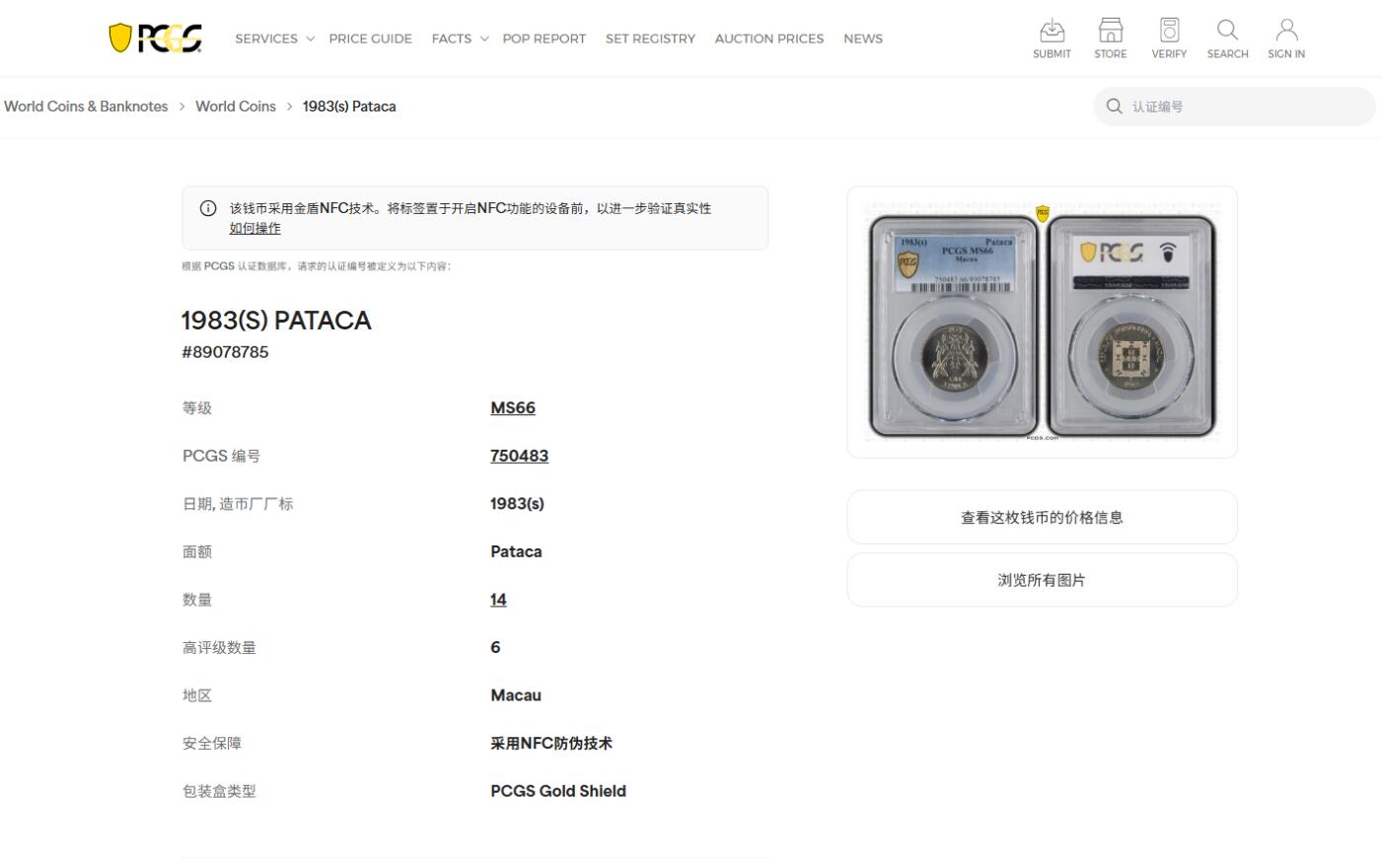Open the Submit icon in header
This screenshot has width=1381, height=868.
tap(1052, 38)
